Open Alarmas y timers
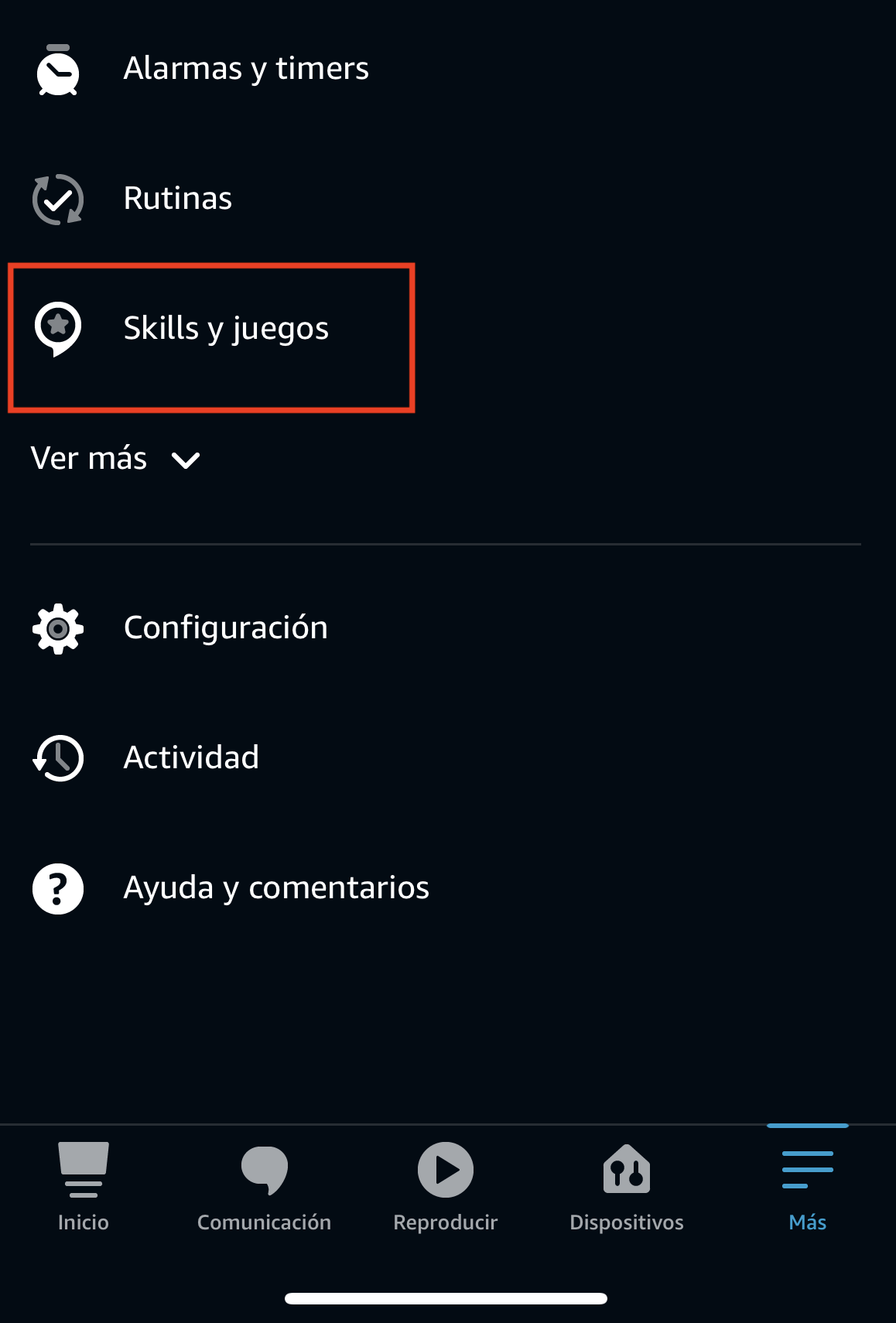896x1323 pixels. pyautogui.click(x=246, y=68)
